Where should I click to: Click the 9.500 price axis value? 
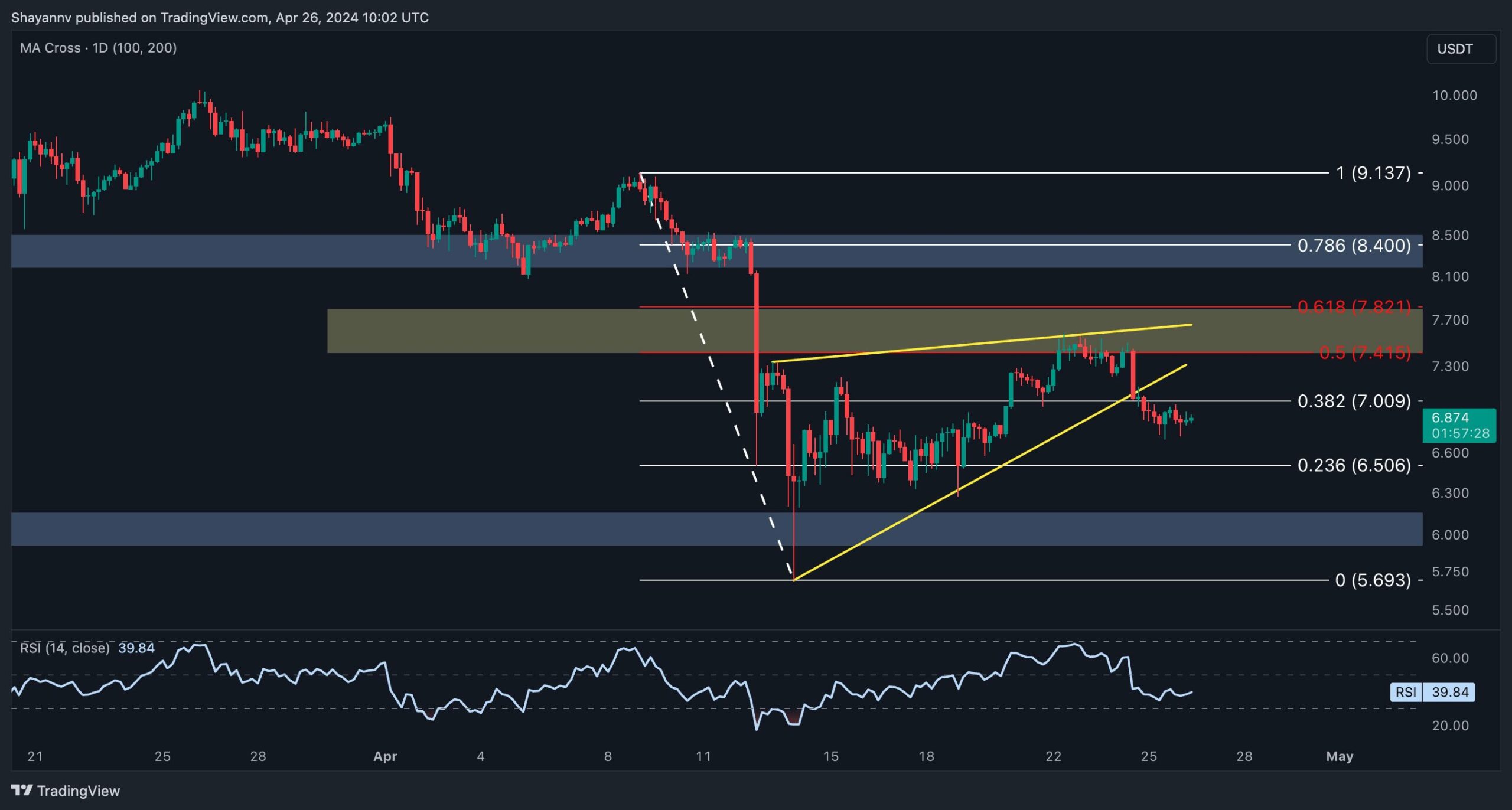(1450, 139)
